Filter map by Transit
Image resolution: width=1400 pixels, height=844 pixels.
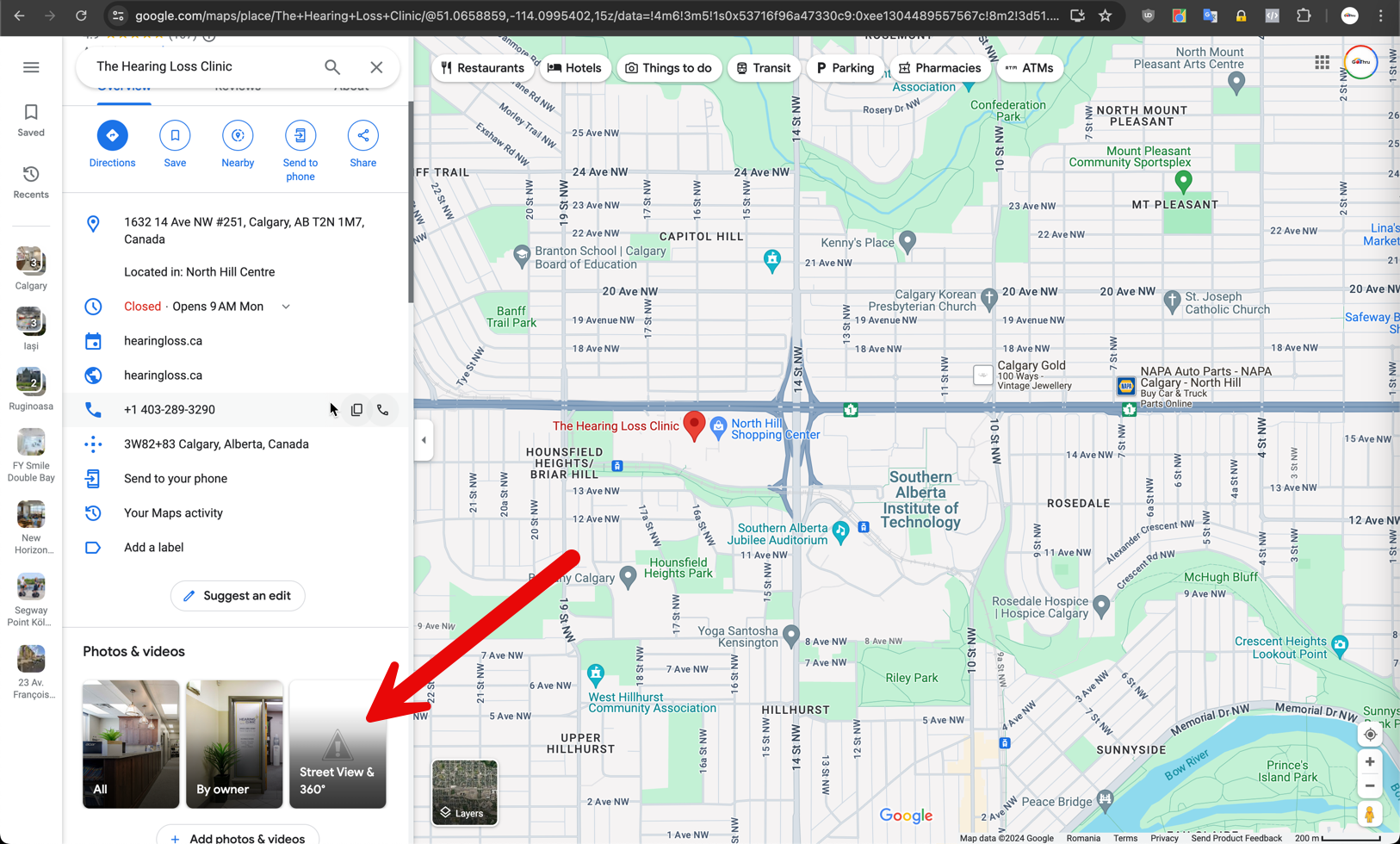(763, 68)
